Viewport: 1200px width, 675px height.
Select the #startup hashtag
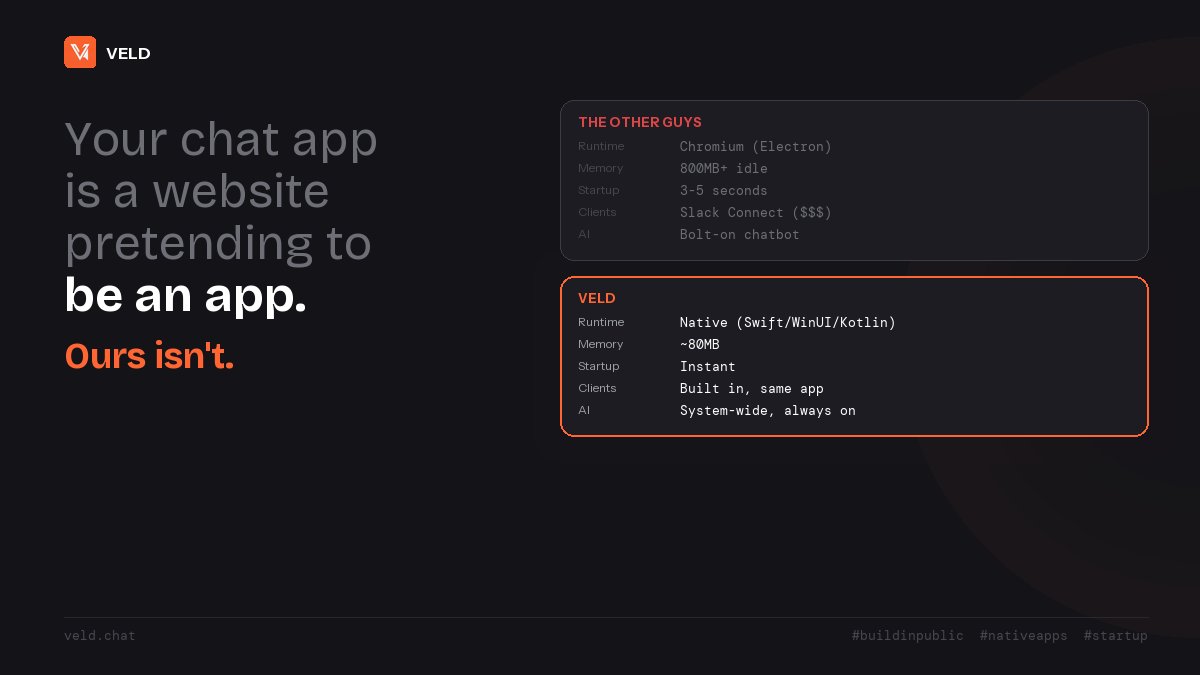[x=1116, y=636]
